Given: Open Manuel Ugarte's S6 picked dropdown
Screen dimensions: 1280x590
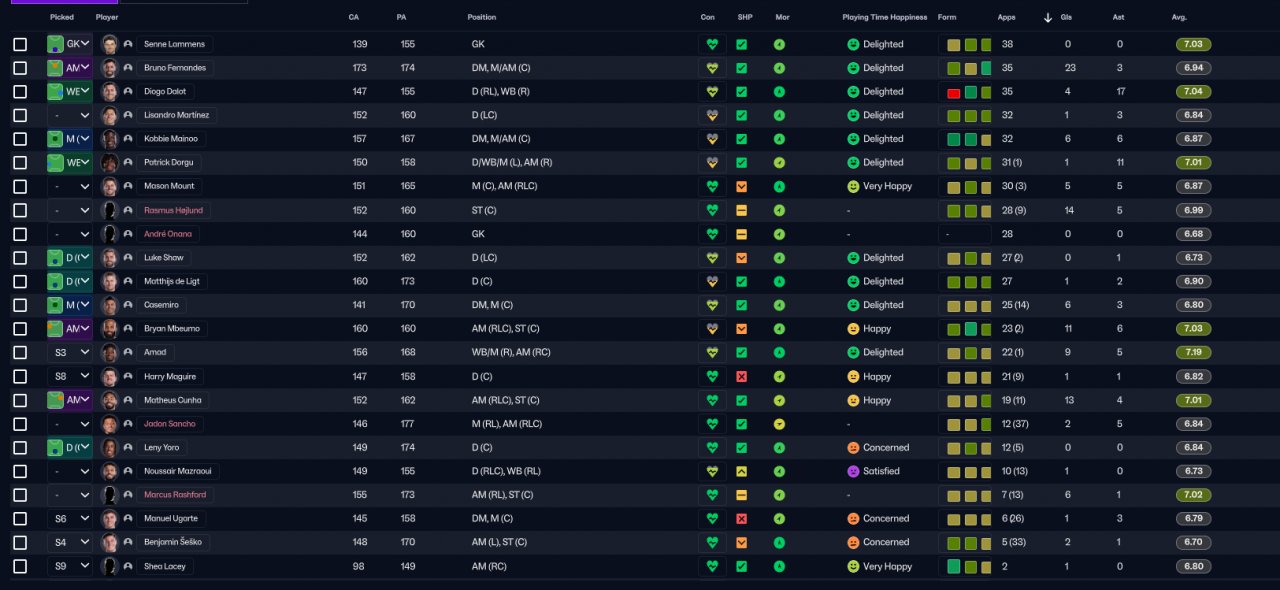Looking at the screenshot, I should tap(70, 518).
